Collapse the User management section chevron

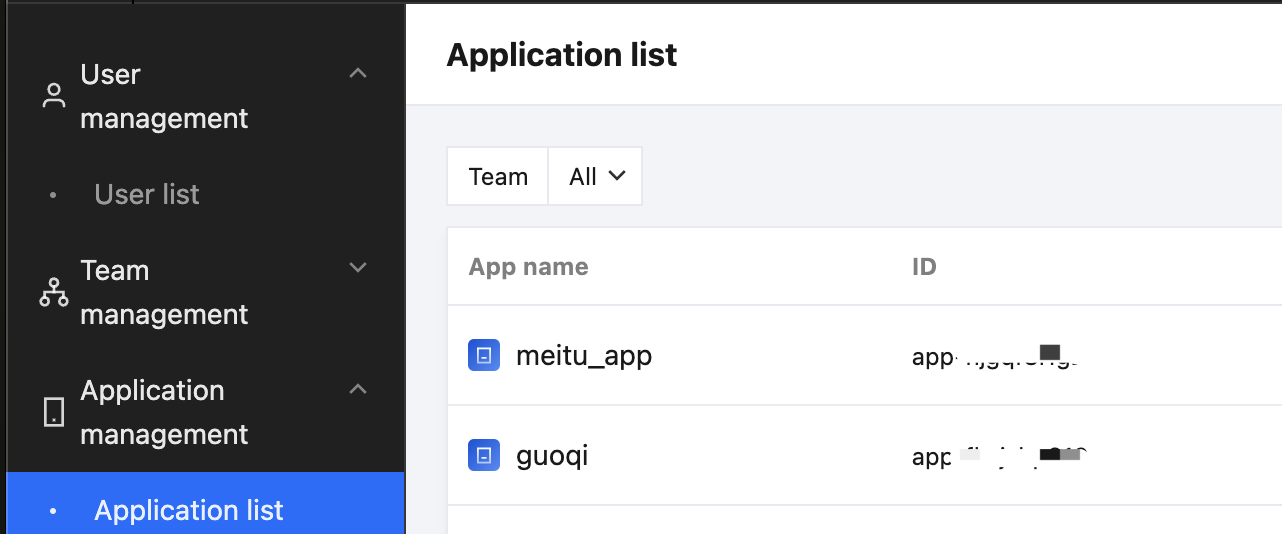(358, 73)
